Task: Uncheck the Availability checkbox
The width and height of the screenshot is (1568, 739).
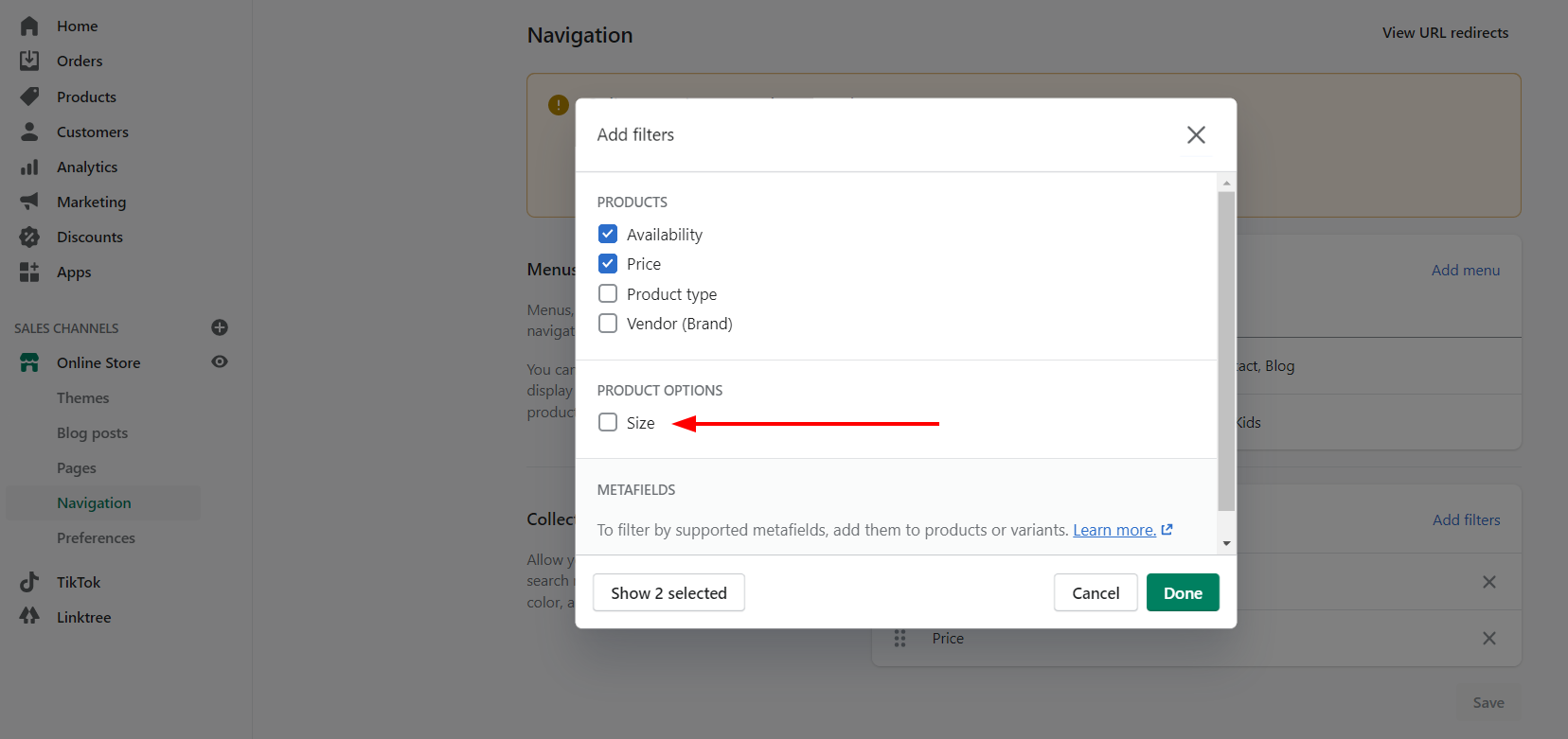Action: pos(608,234)
